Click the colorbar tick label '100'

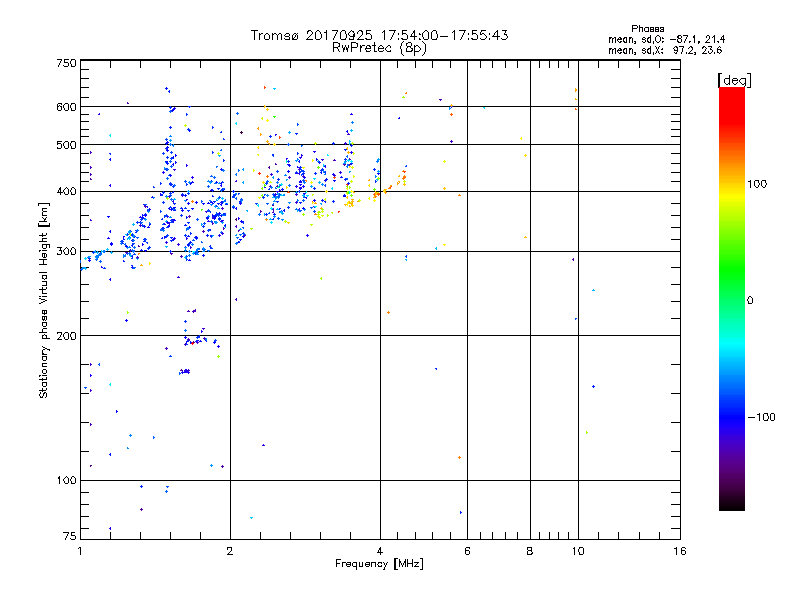click(757, 184)
